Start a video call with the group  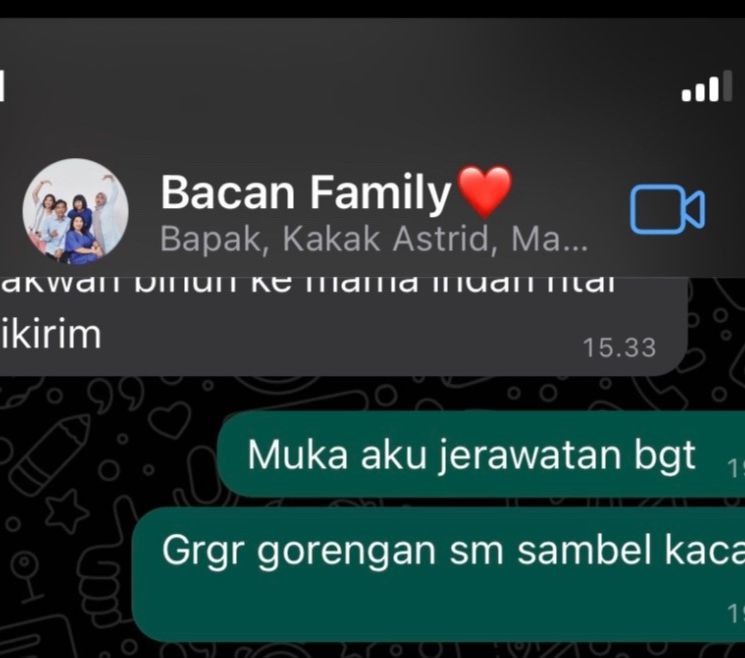coord(667,210)
